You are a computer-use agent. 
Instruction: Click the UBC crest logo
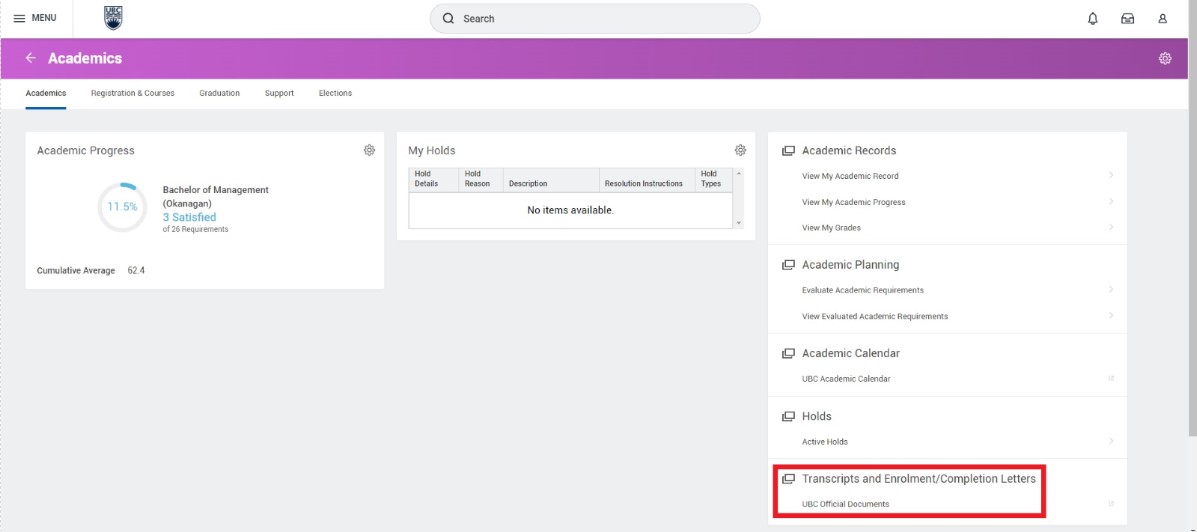tap(113, 18)
